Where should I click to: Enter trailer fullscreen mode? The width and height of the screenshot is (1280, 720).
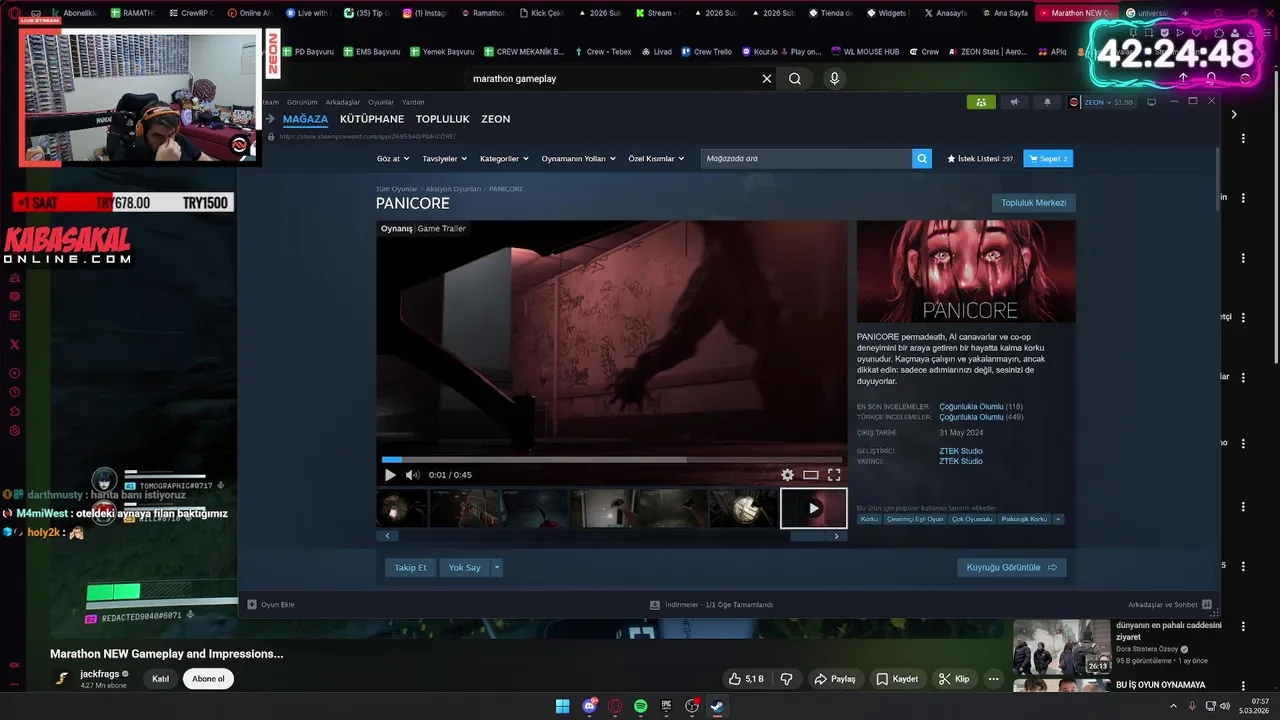pyautogui.click(x=834, y=475)
